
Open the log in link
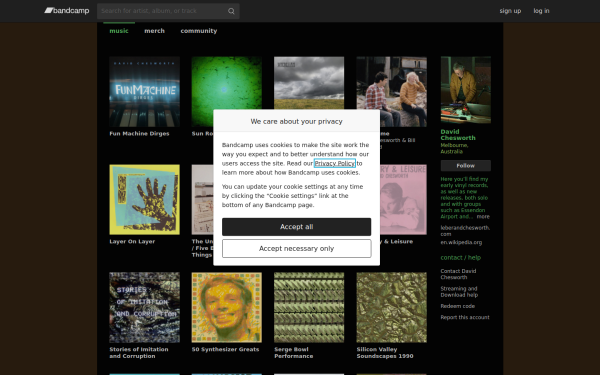click(x=541, y=11)
